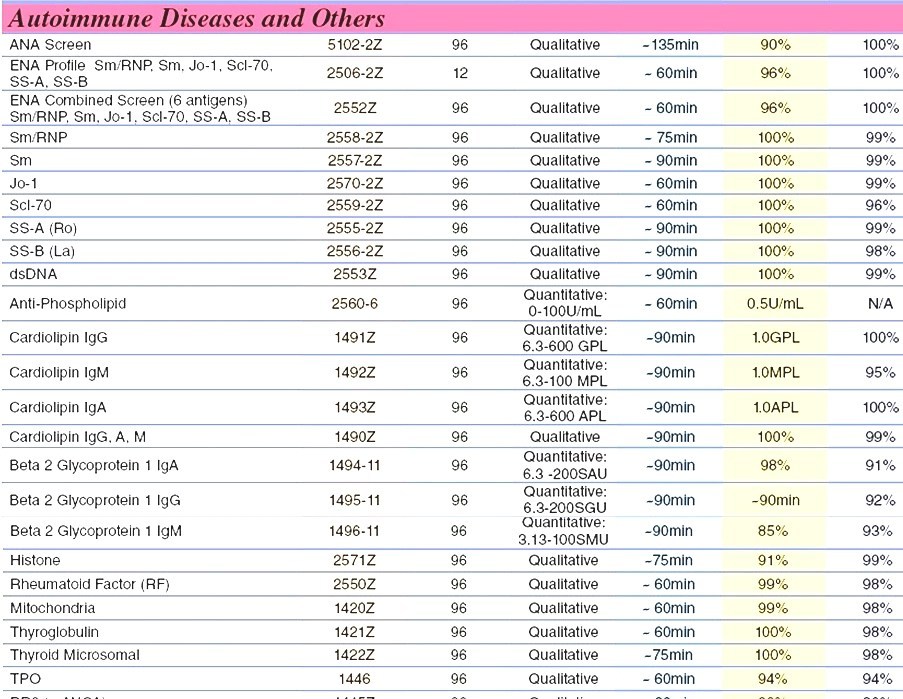Select the 'Cardiolipin IgA' test name
Screen dimensions: 903x699
click(58, 408)
